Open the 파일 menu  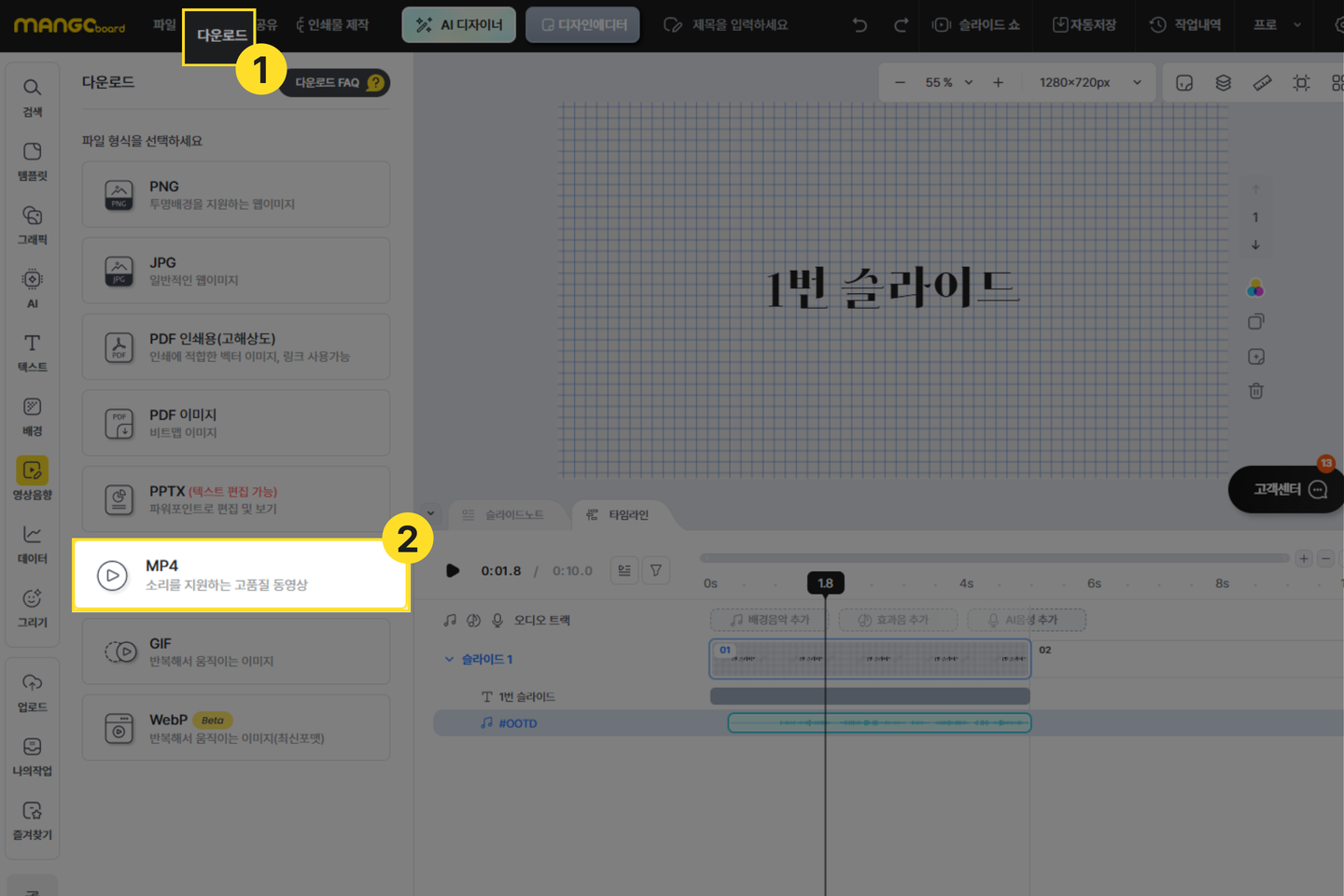click(x=164, y=25)
